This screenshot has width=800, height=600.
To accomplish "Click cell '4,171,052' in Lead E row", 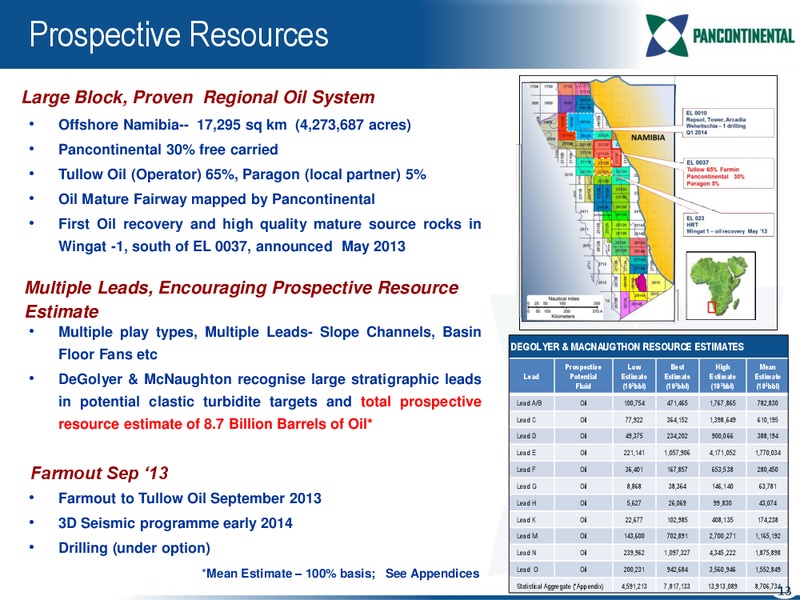I will (722, 453).
